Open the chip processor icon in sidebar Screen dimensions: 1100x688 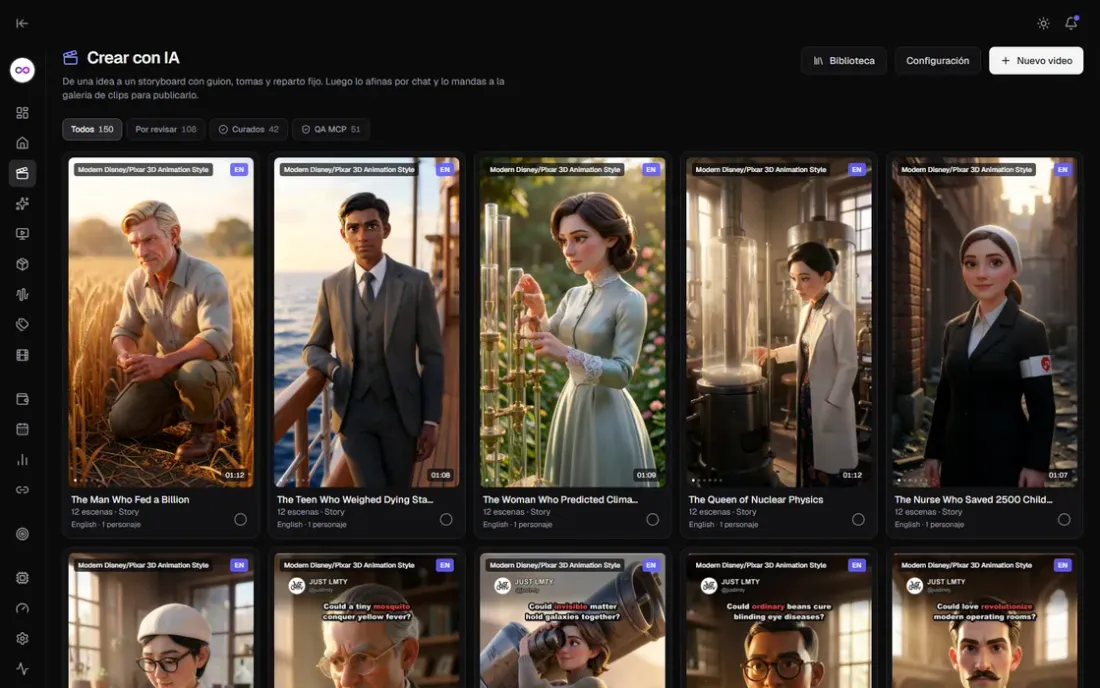(22, 578)
